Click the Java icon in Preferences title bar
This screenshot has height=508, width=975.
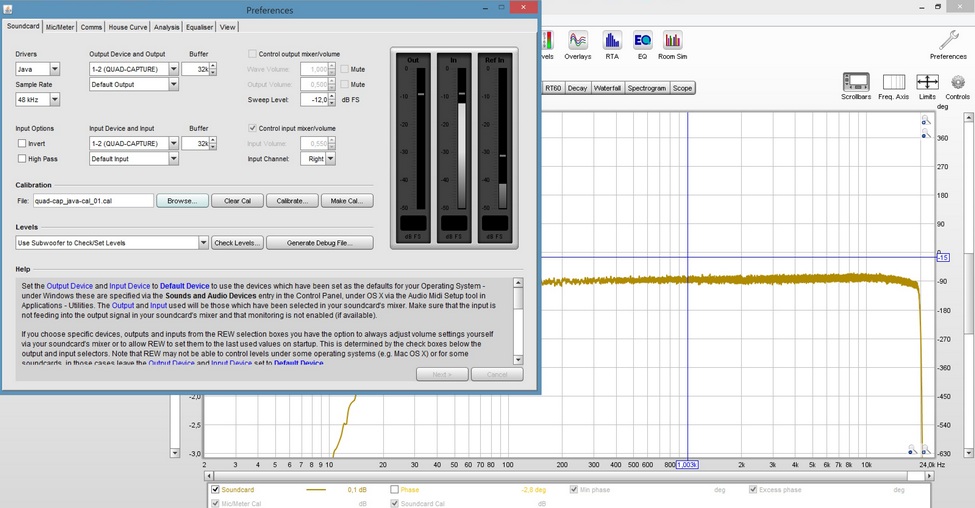coord(8,9)
